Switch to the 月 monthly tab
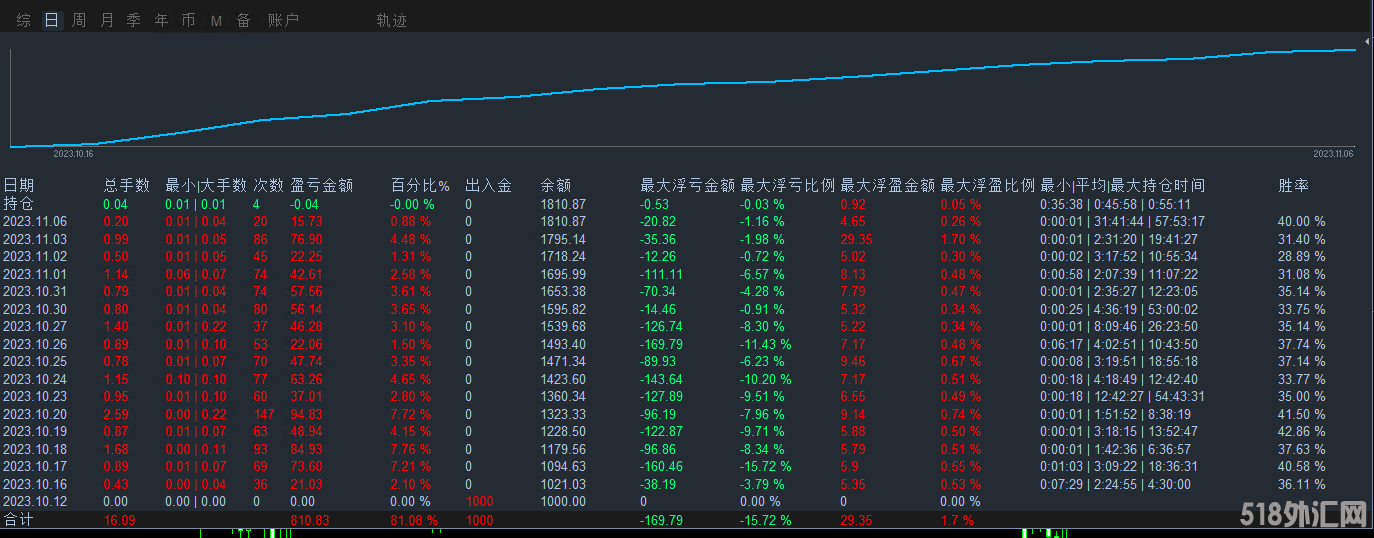The image size is (1374, 538). 107,20
